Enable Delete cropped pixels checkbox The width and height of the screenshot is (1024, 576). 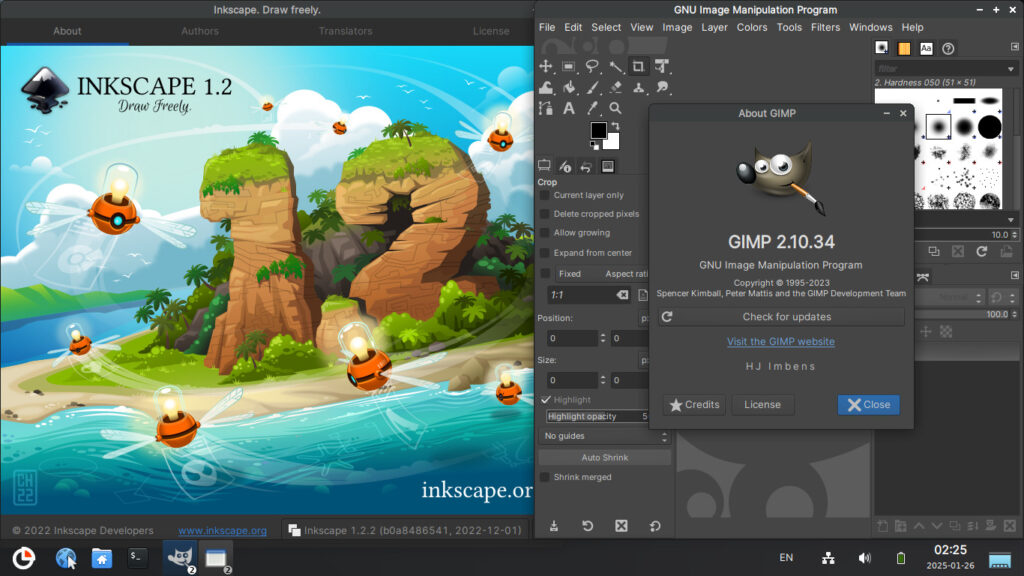click(545, 214)
